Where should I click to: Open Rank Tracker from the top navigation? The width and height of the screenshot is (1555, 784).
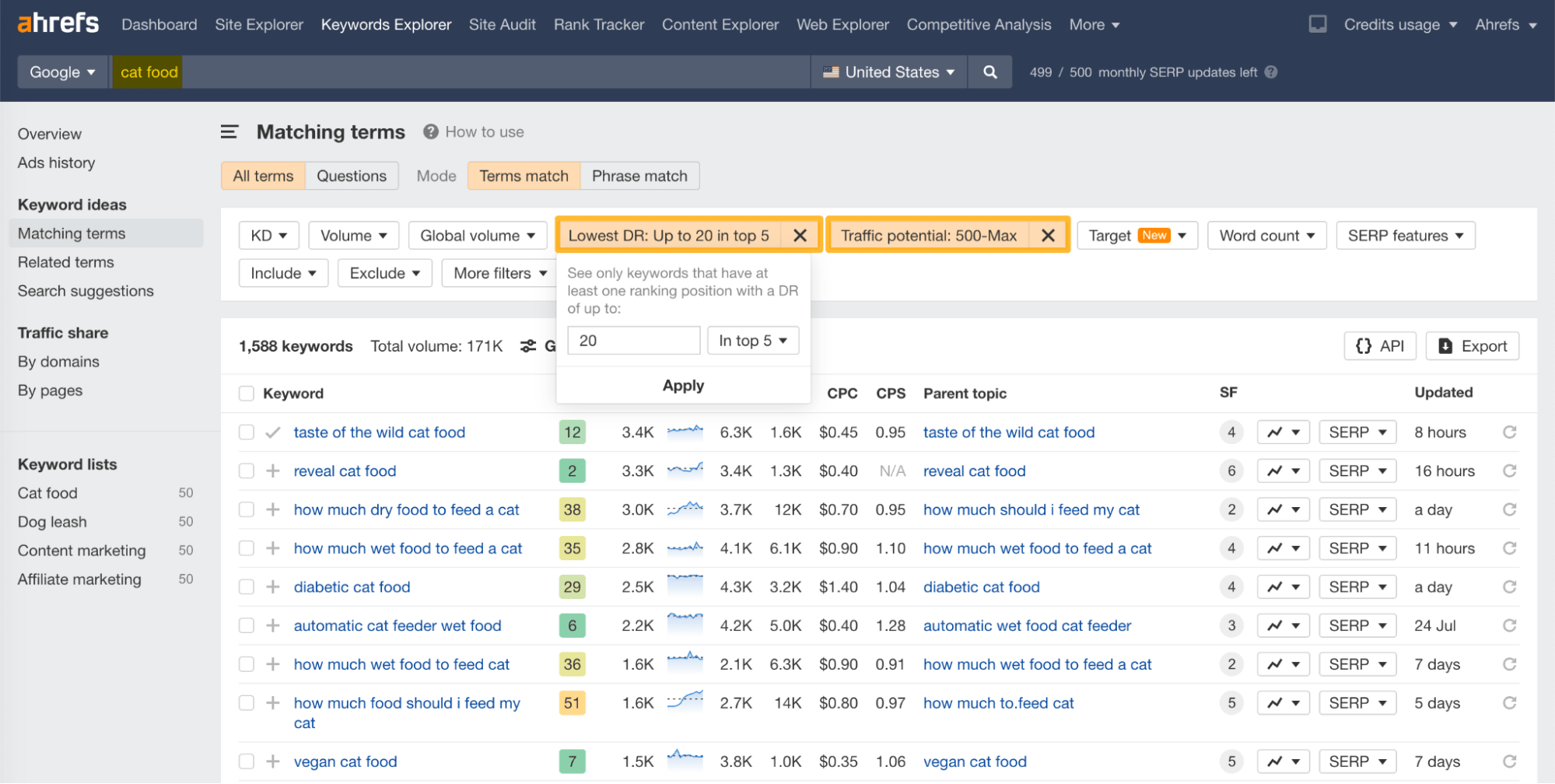(598, 24)
